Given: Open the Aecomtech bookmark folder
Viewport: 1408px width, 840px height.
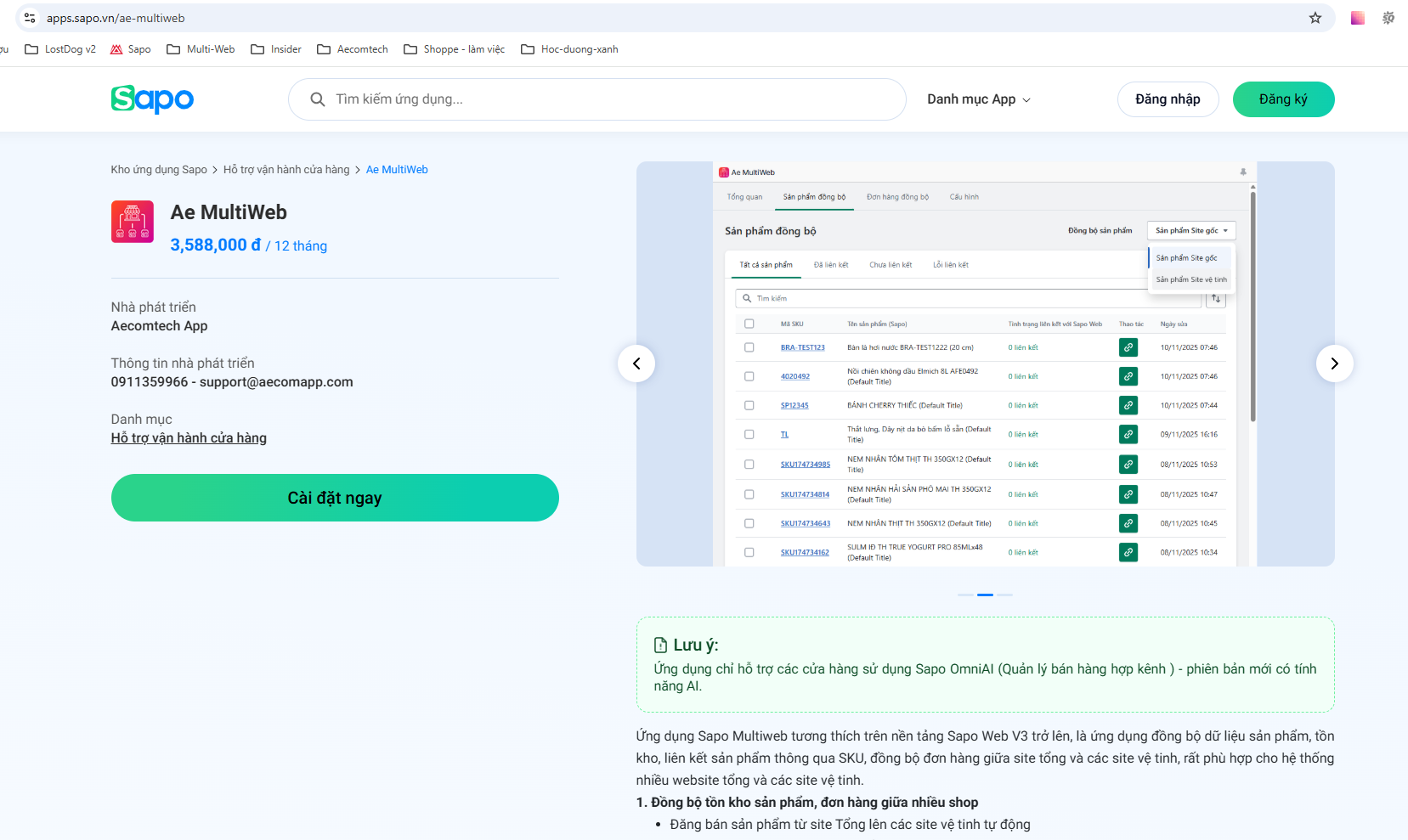Looking at the screenshot, I should [353, 49].
